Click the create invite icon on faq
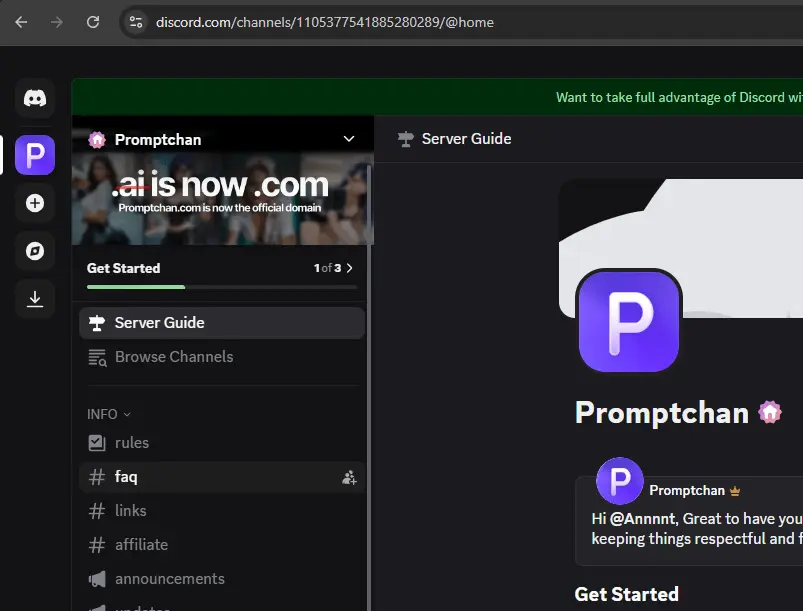Screen dimensions: 803x611 [349, 477]
